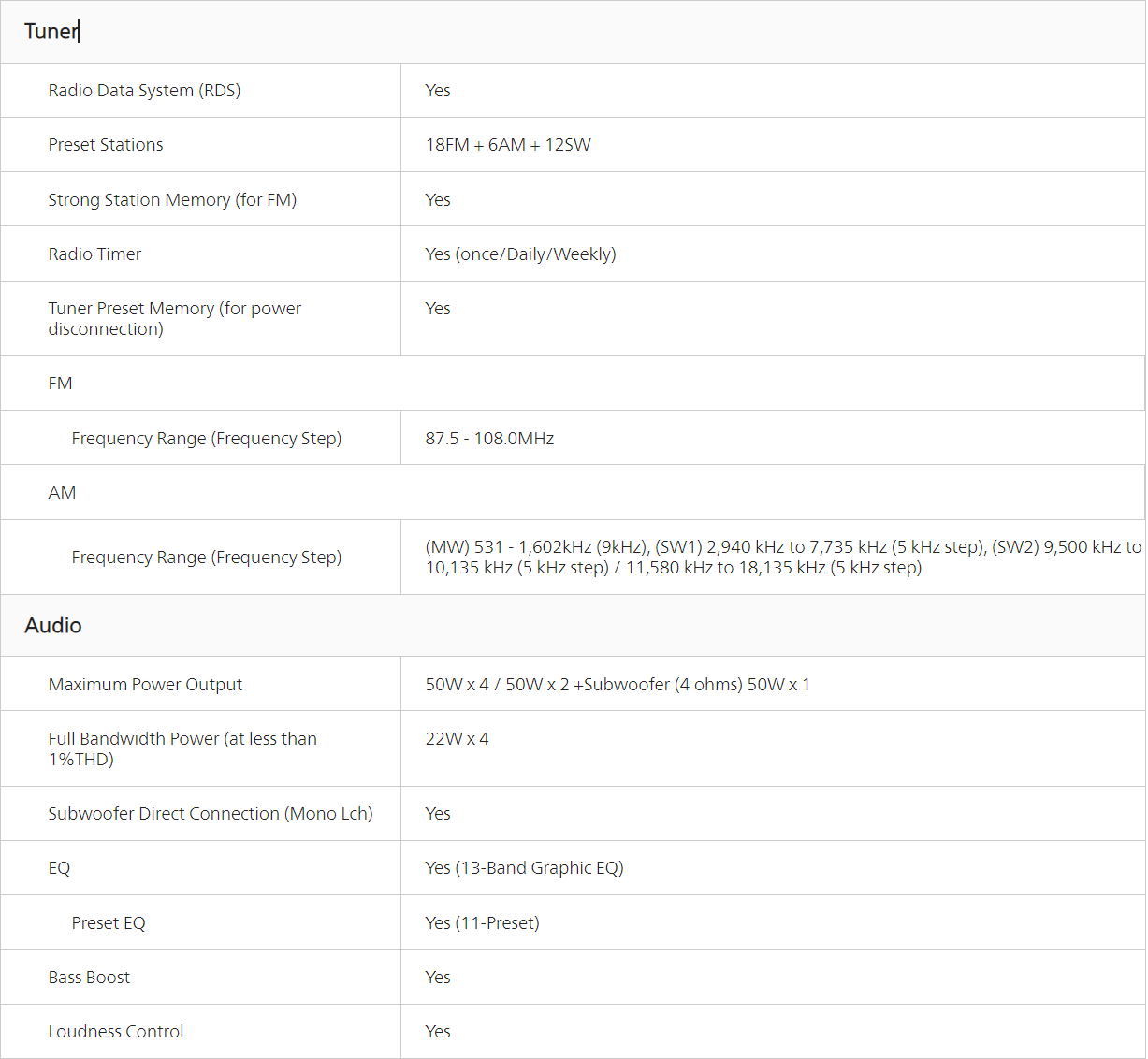Click Strong Station Memory (for FM) label

[172, 200]
